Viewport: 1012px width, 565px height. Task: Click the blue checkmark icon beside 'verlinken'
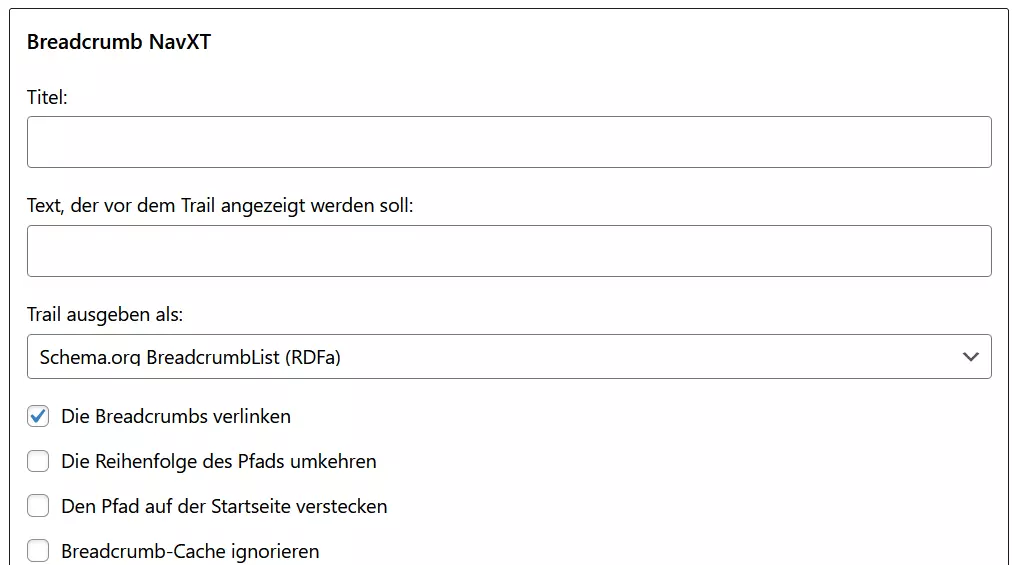coord(38,416)
